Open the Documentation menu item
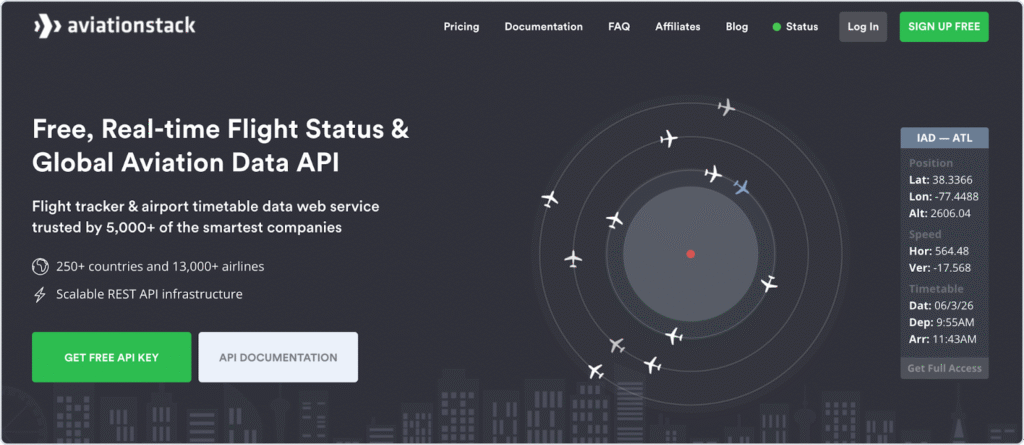 [543, 27]
